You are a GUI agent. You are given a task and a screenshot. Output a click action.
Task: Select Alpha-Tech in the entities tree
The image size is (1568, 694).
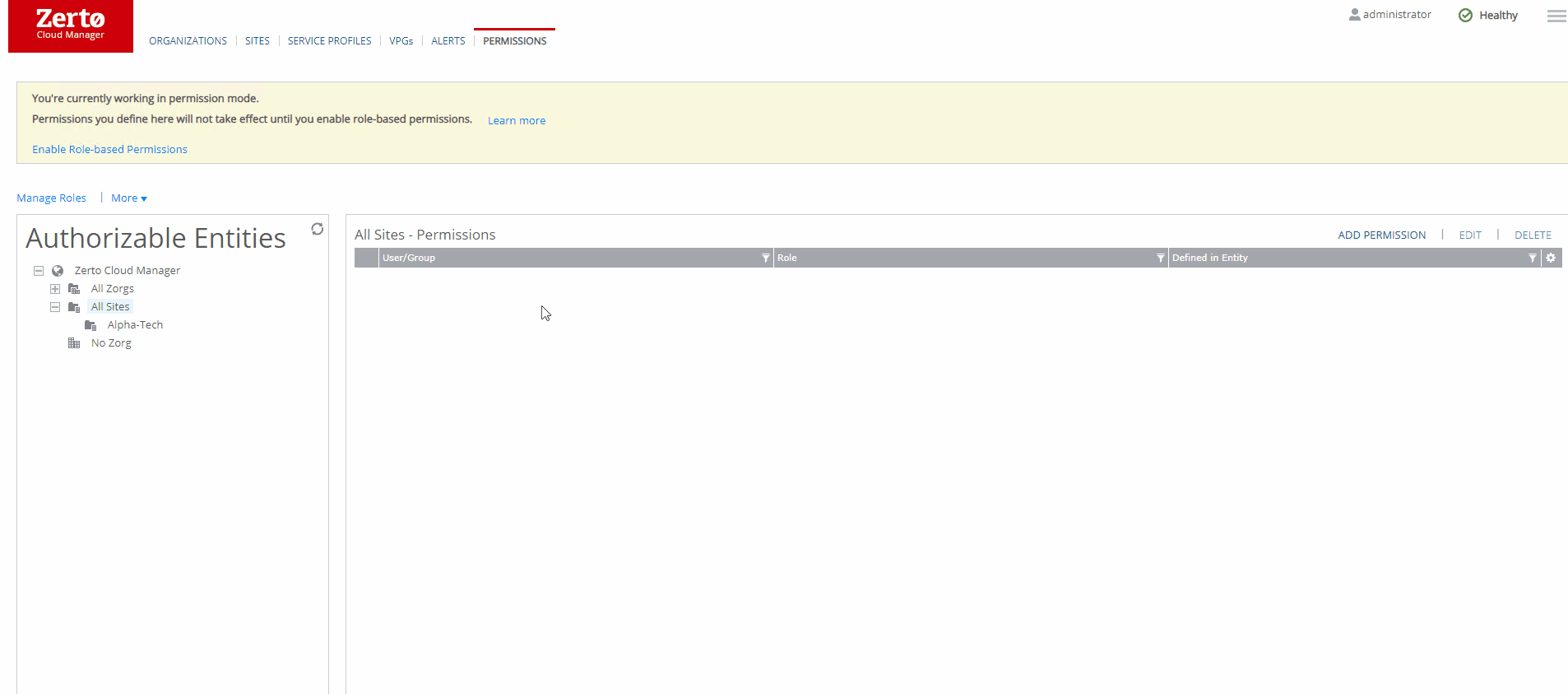135,325
